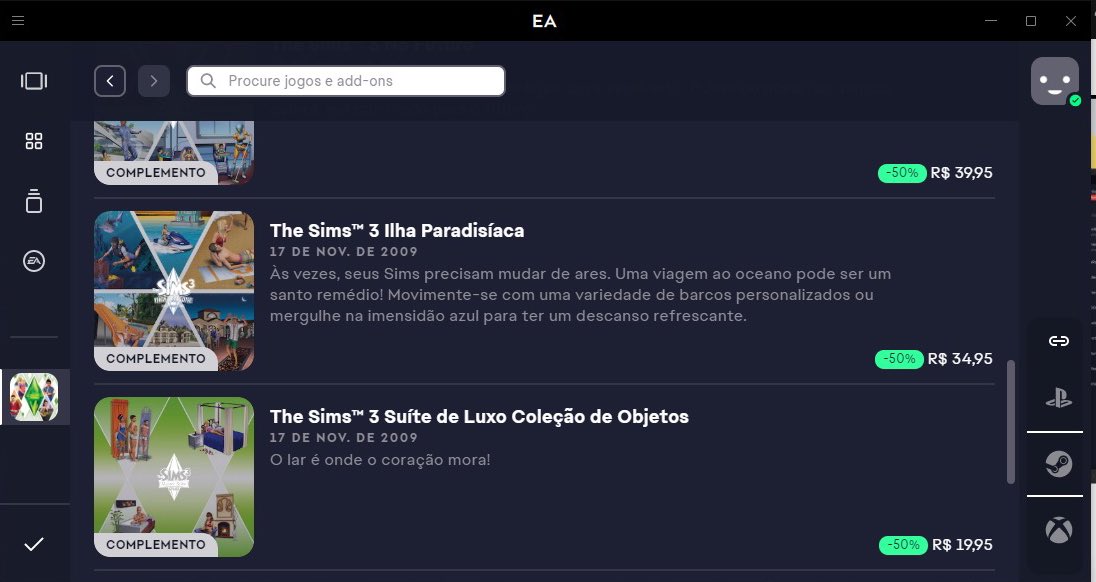Open The Sims 3 Suíte de Luxo title
1096x582 pixels.
[480, 416]
